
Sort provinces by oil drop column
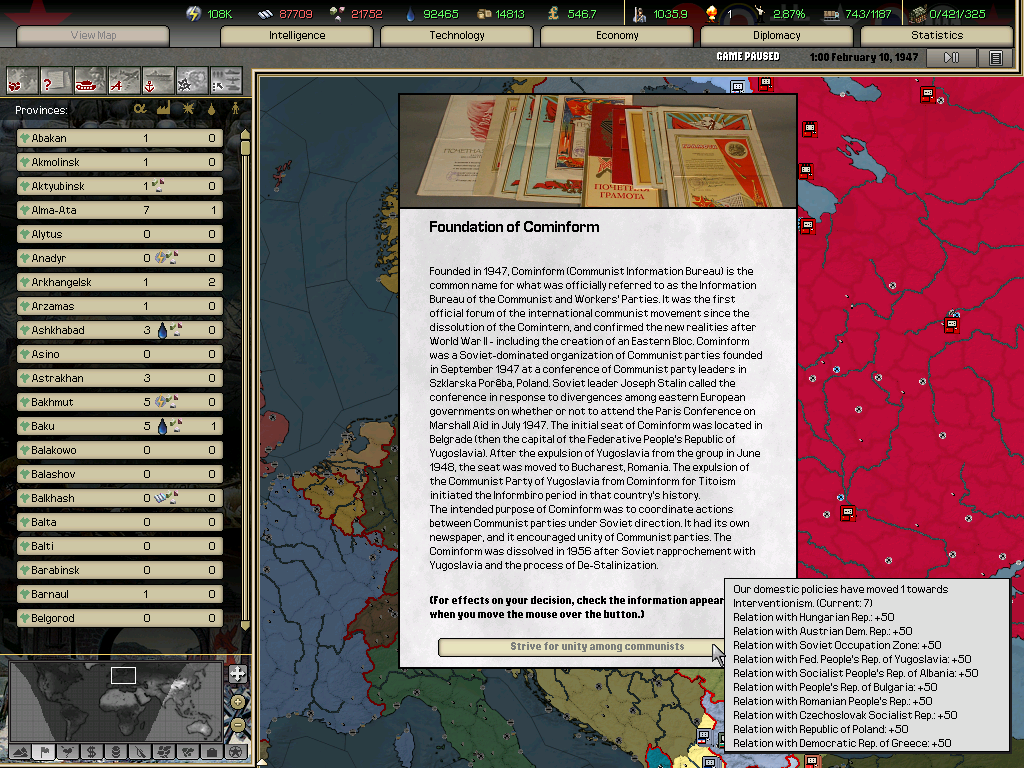[211, 109]
